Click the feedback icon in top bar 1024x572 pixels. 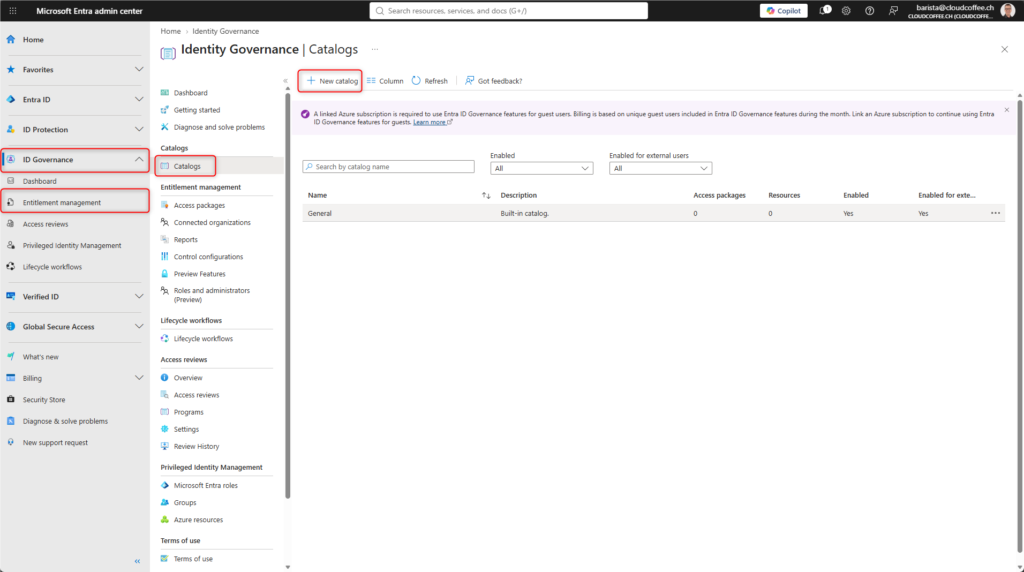893,10
